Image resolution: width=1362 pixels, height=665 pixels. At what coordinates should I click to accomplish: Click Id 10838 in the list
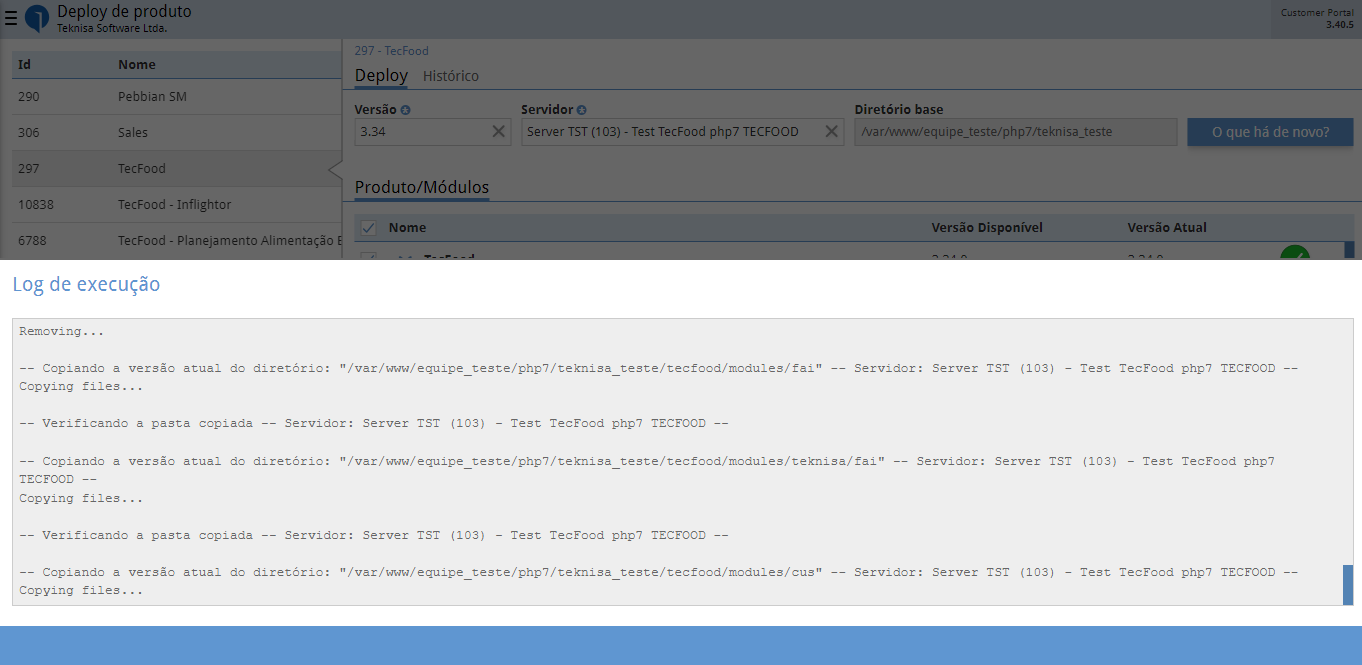click(x=36, y=205)
